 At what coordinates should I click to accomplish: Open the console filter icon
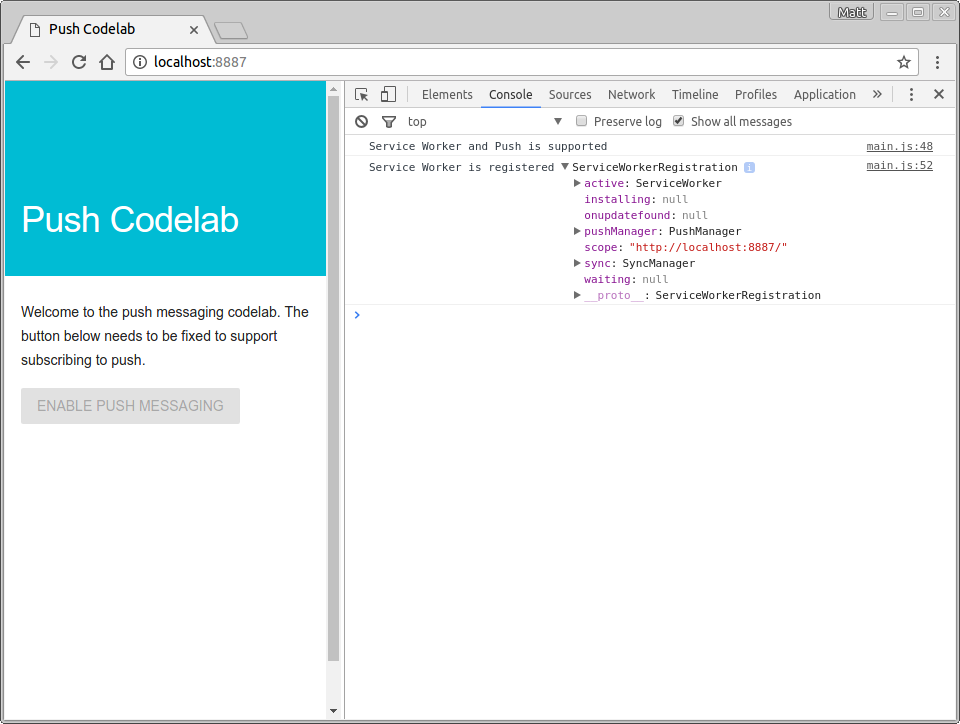pyautogui.click(x=388, y=121)
